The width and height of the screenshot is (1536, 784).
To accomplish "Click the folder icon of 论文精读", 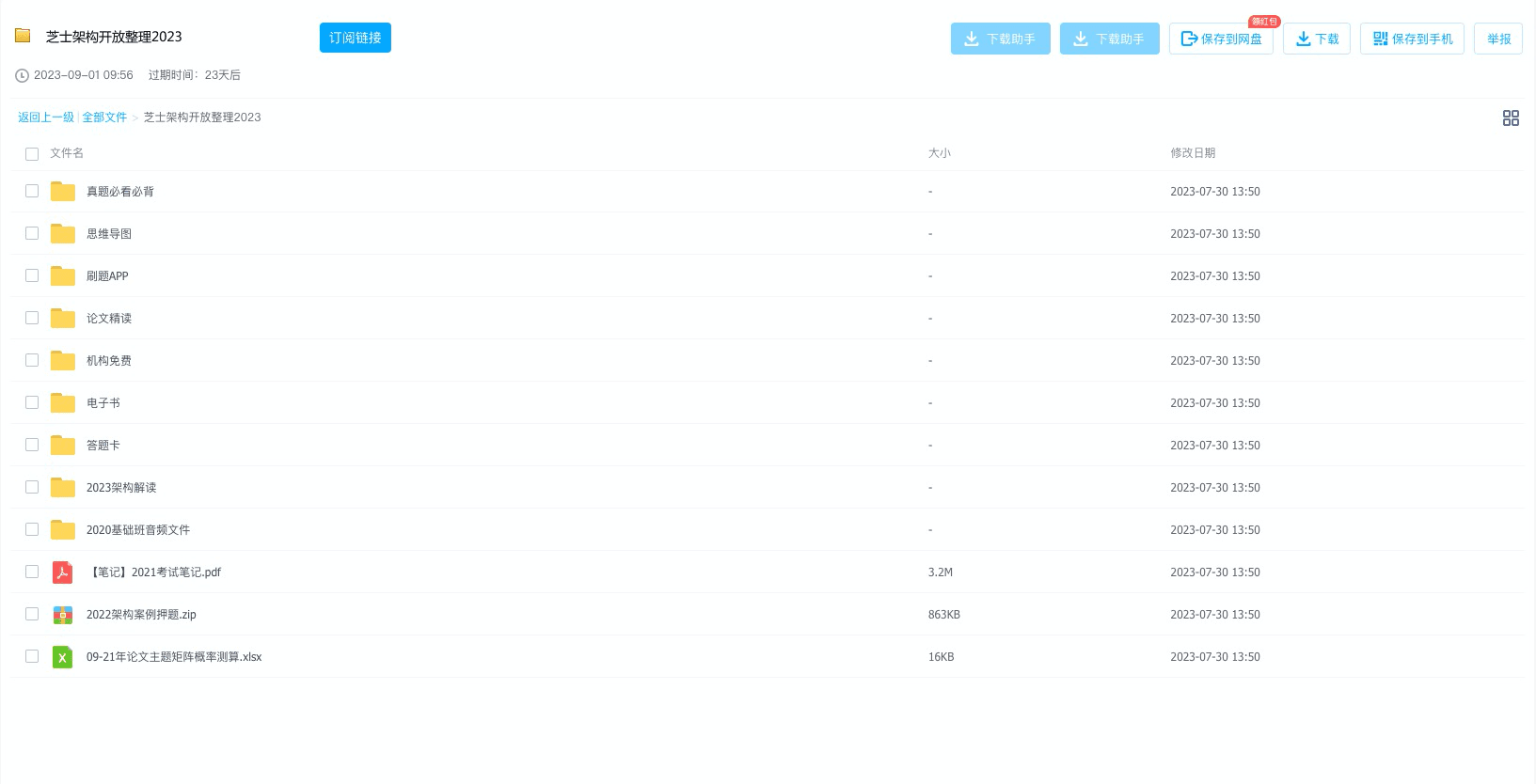I will 63,319.
